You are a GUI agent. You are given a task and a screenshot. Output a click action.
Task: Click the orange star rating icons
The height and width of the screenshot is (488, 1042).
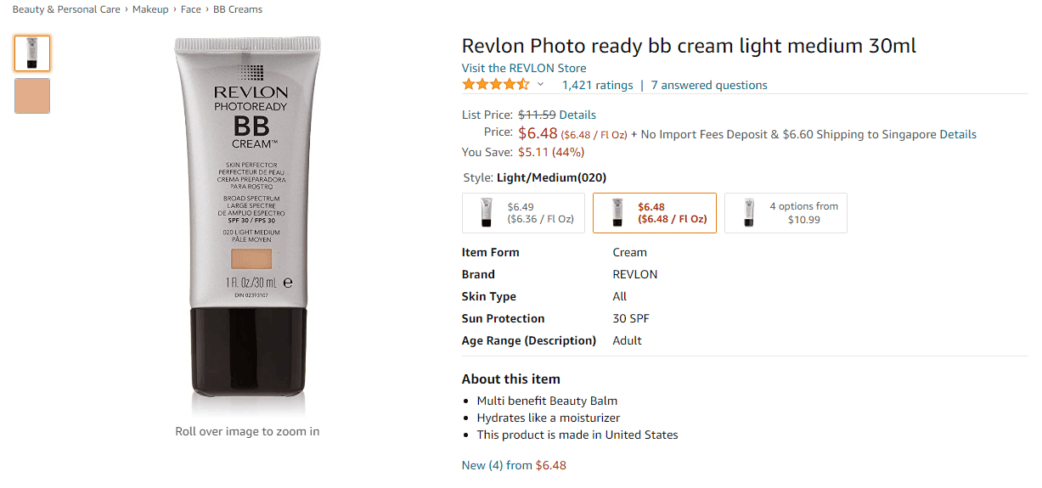pyautogui.click(x=496, y=84)
